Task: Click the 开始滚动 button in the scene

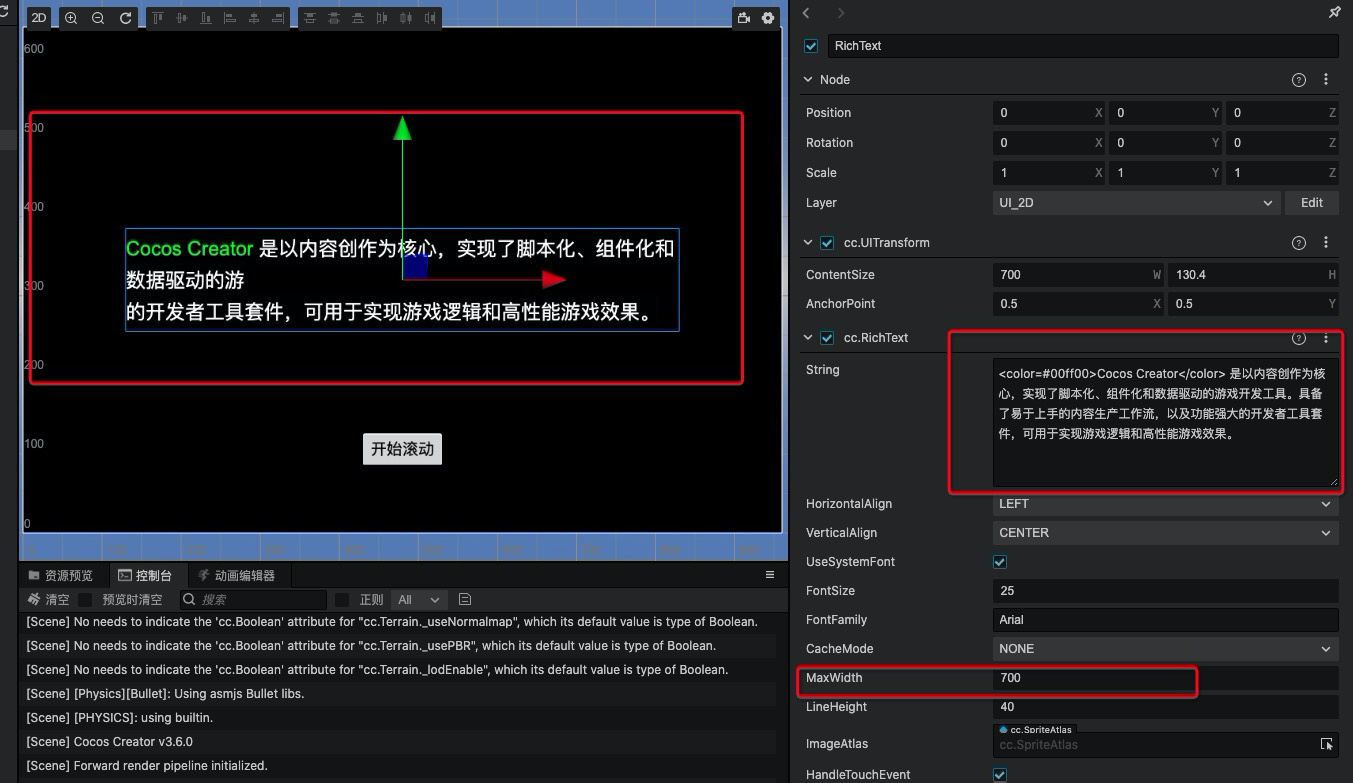Action: 402,449
